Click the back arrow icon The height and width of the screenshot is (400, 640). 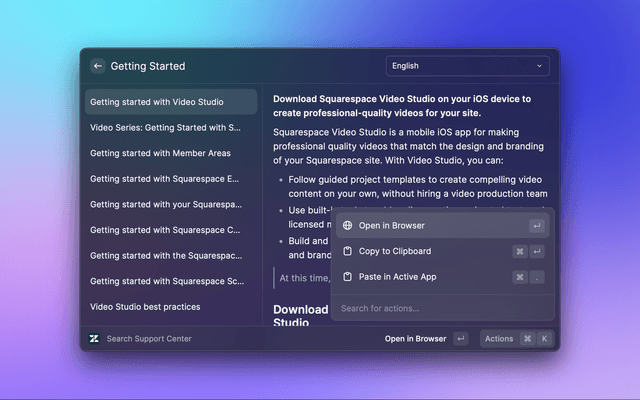point(97,66)
